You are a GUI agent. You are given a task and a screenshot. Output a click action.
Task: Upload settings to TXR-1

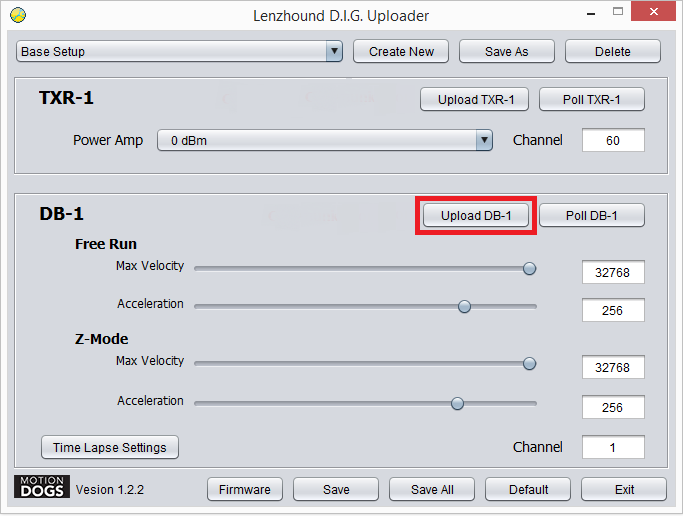click(475, 99)
